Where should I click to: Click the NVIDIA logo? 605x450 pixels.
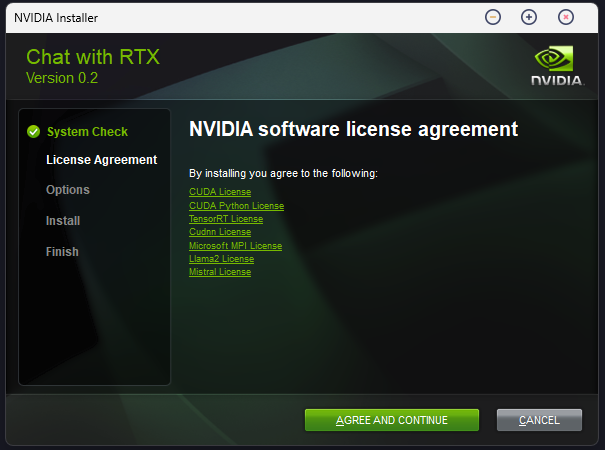click(557, 66)
